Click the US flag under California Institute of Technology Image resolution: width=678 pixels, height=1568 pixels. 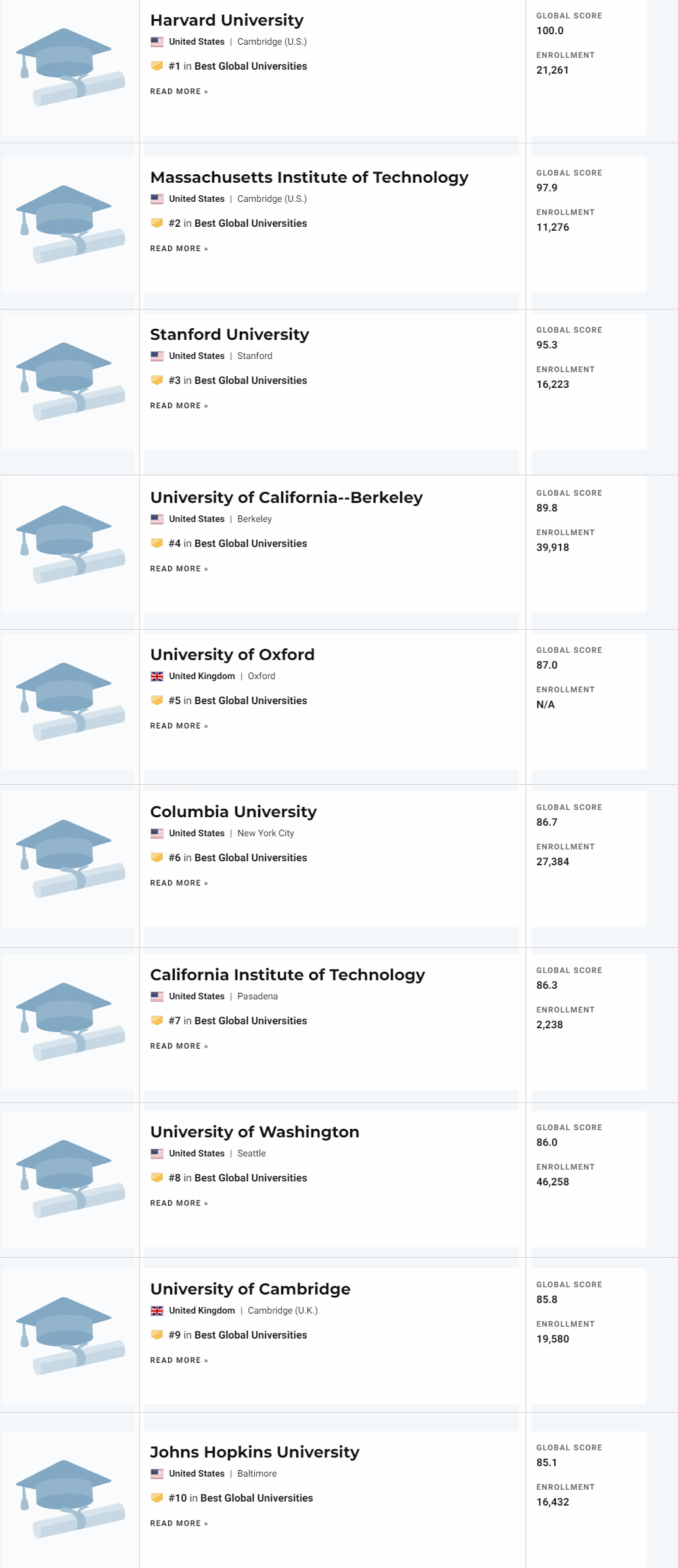tap(157, 996)
